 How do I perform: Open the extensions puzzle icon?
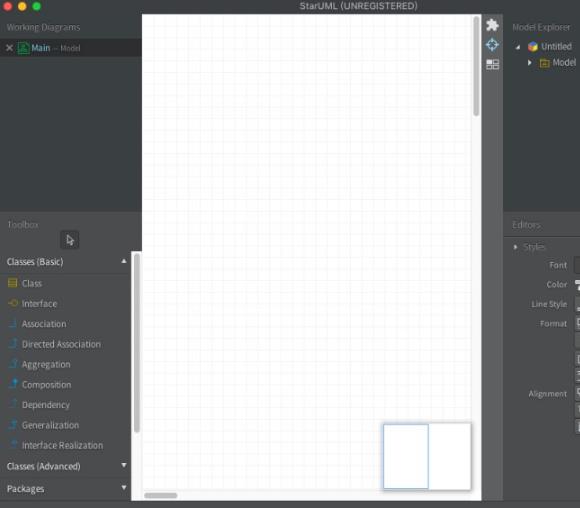(492, 25)
